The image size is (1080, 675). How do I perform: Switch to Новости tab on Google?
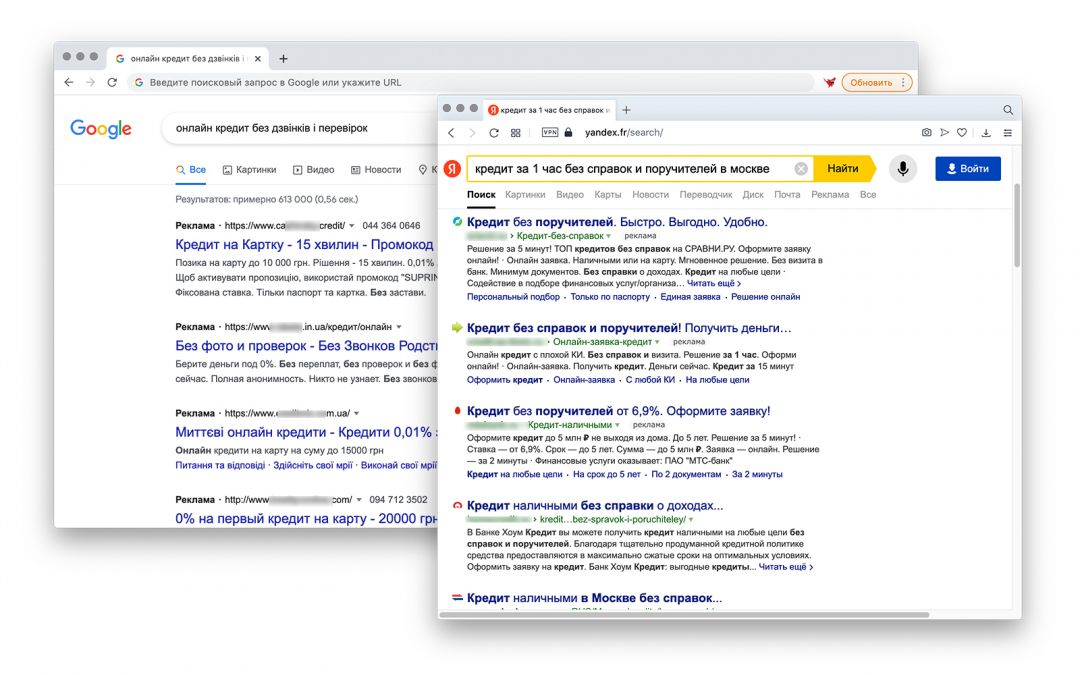(376, 169)
